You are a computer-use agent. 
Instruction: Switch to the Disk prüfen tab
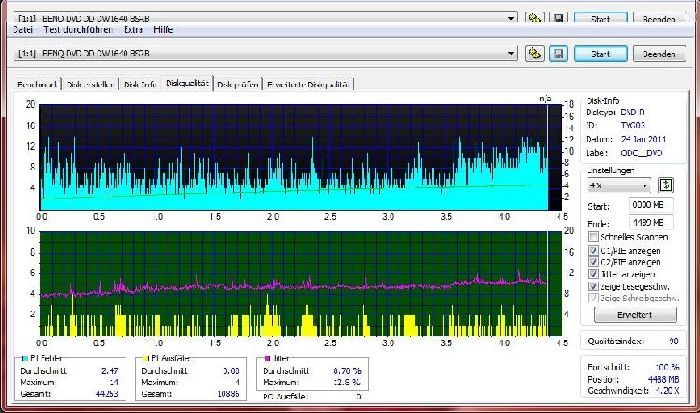click(238, 84)
